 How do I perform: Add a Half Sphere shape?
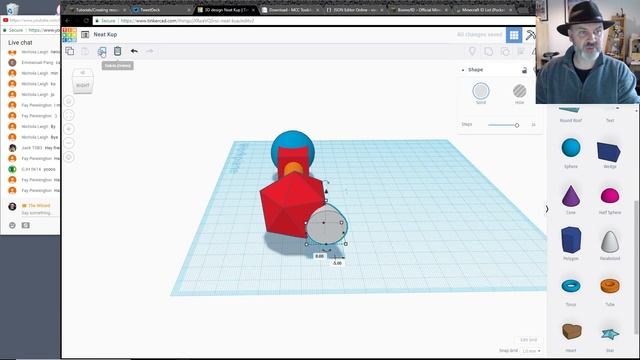point(610,196)
